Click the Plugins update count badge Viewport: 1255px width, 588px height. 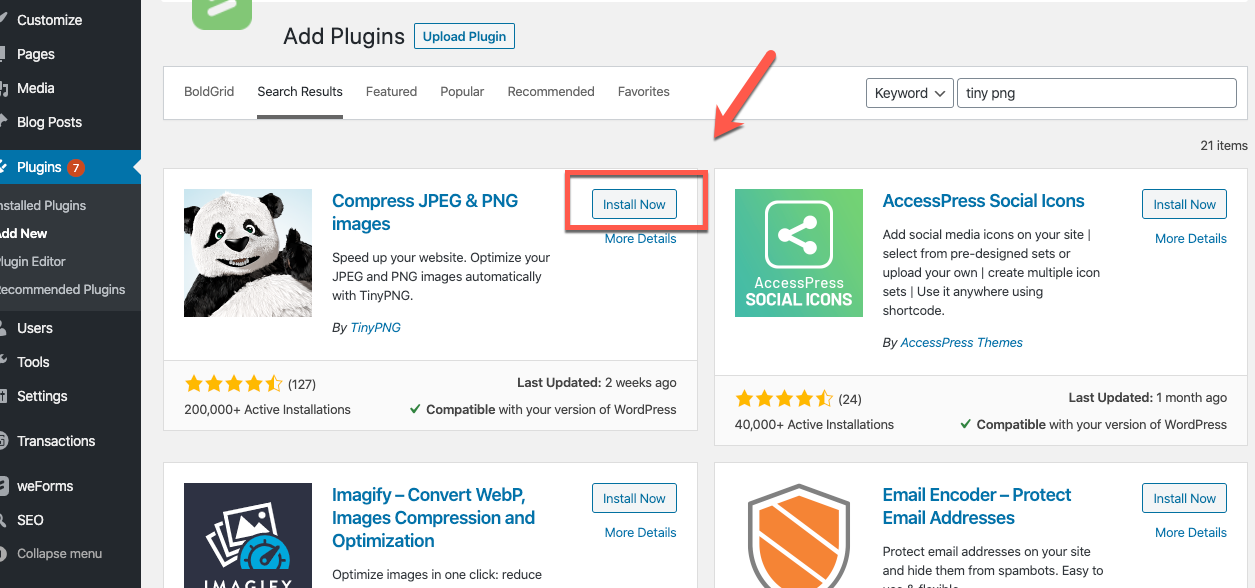point(76,167)
